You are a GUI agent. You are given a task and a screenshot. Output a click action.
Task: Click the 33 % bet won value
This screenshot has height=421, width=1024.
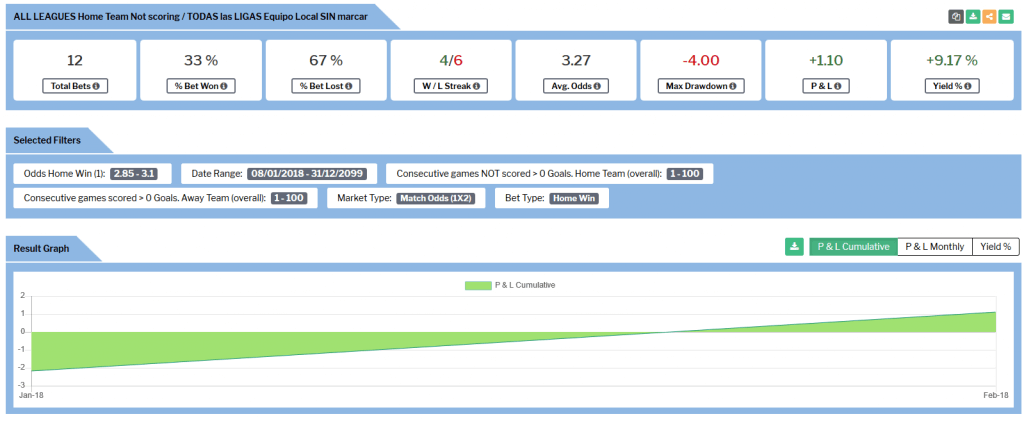[201, 60]
